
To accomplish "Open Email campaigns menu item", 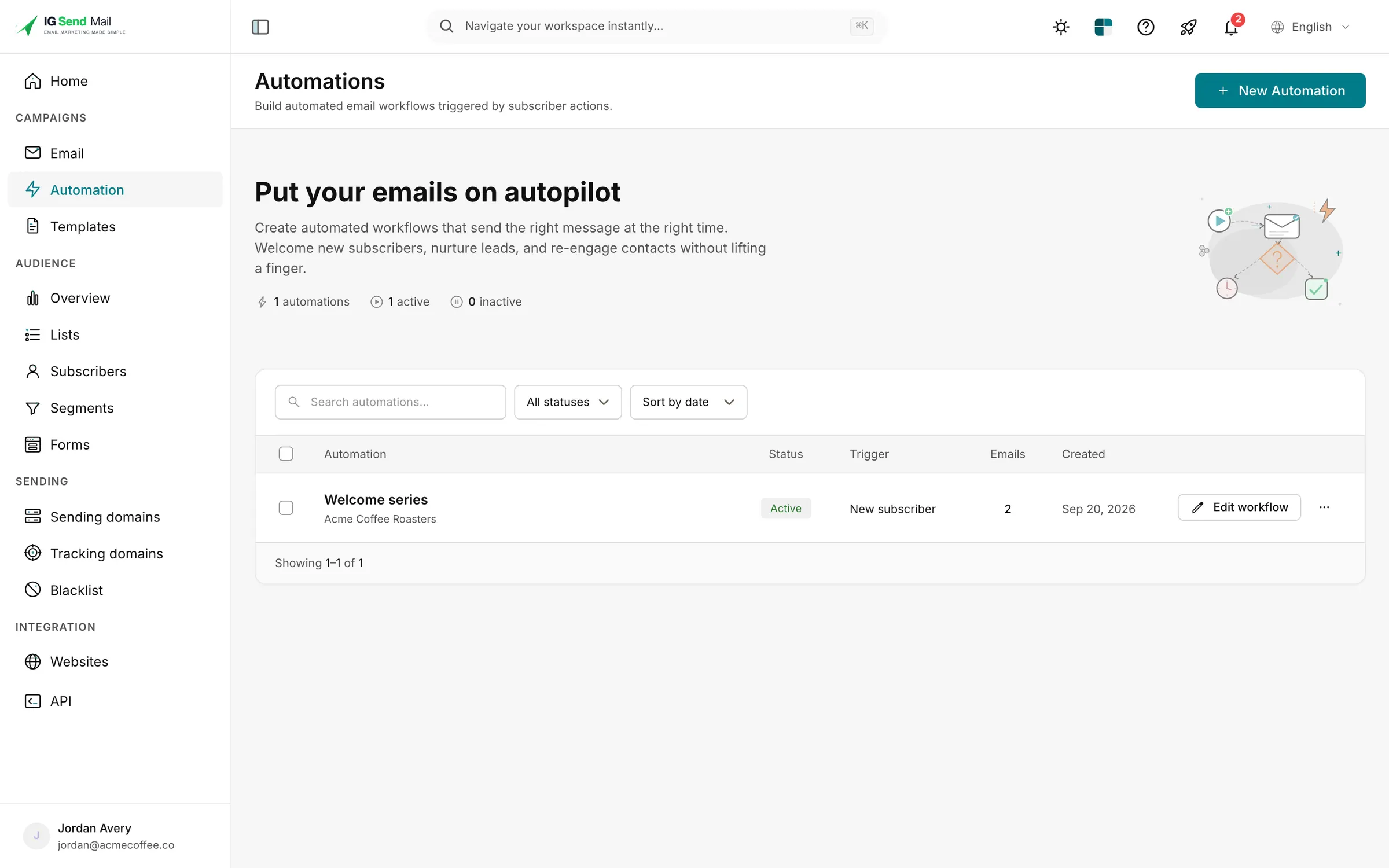I will click(115, 153).
